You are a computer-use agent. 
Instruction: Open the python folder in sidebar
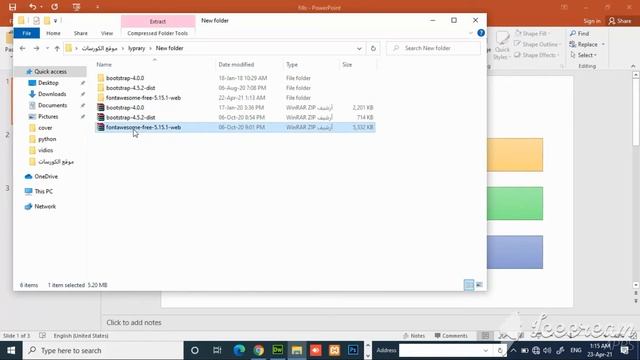tap(47, 139)
